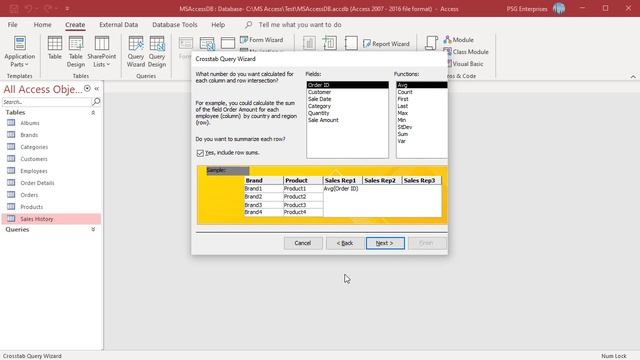The image size is (640, 360).
Task: Open the File tab
Action: tap(13, 24)
